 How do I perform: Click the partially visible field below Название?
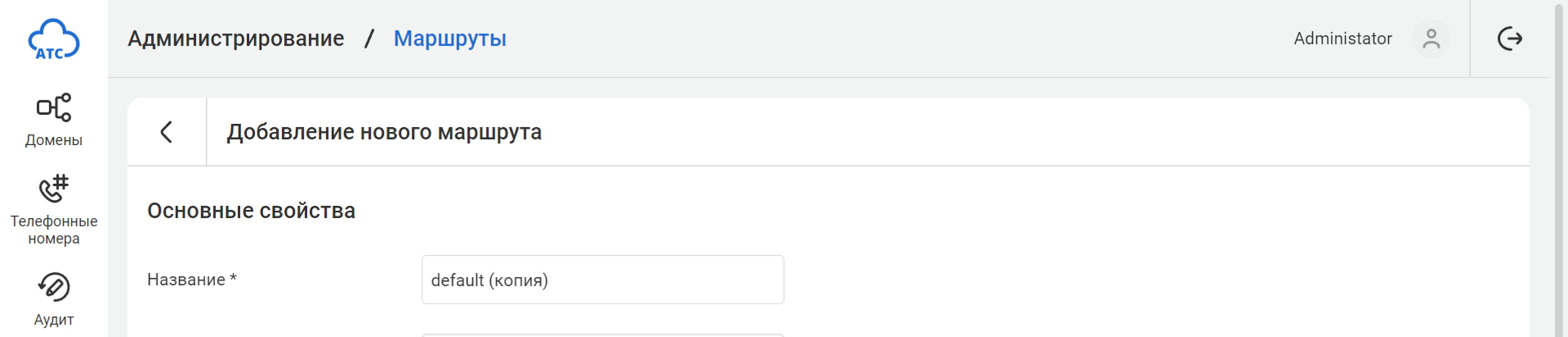[602, 334]
